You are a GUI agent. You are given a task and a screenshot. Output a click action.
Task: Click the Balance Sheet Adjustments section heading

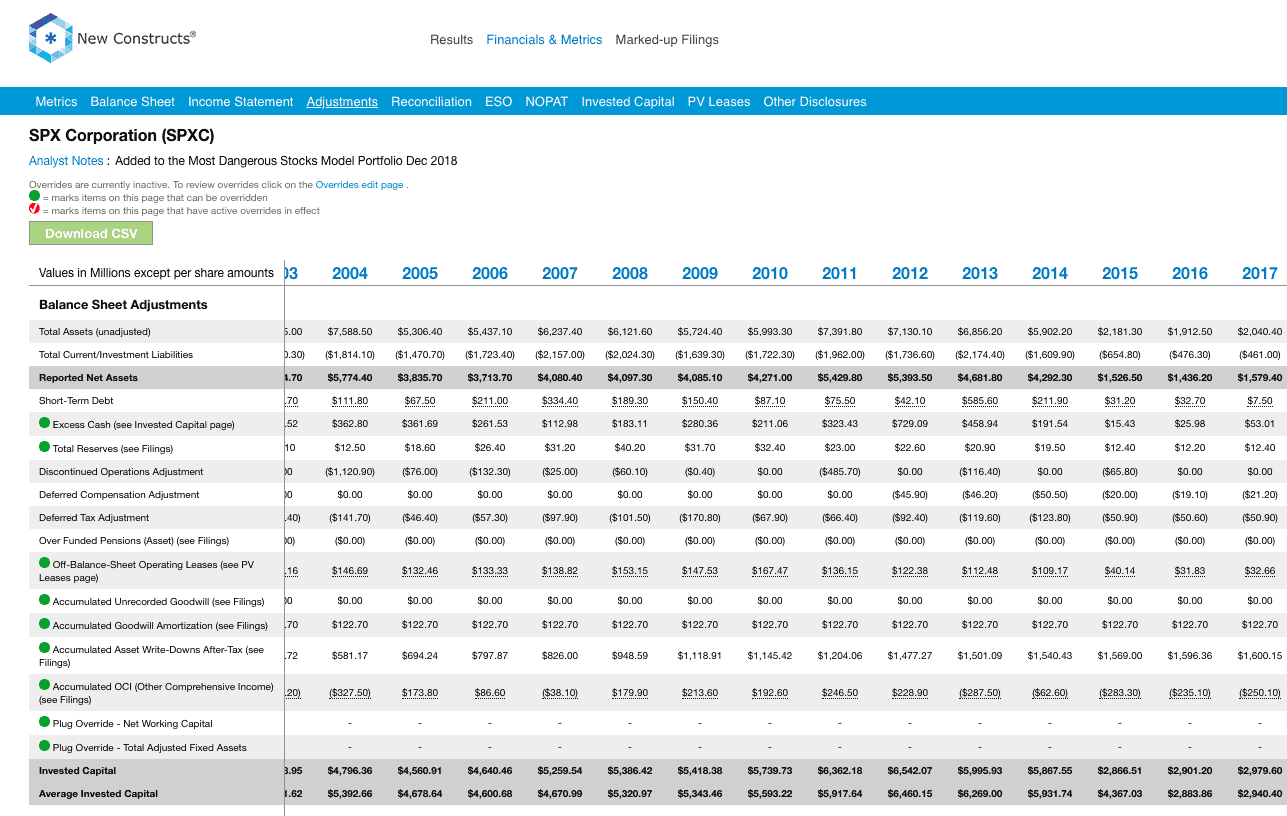(x=123, y=305)
